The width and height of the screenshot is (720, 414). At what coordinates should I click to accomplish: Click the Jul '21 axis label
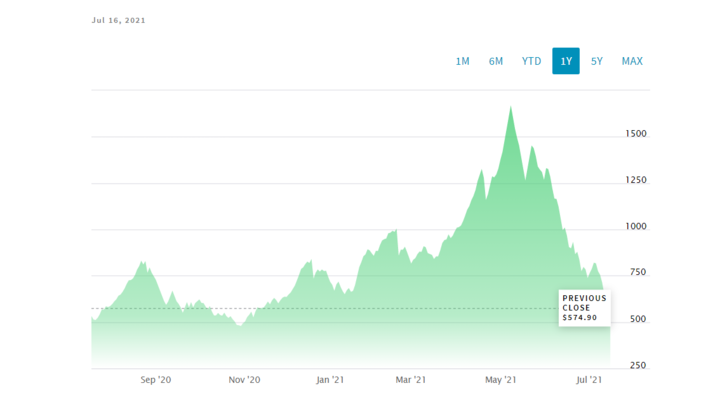589,380
